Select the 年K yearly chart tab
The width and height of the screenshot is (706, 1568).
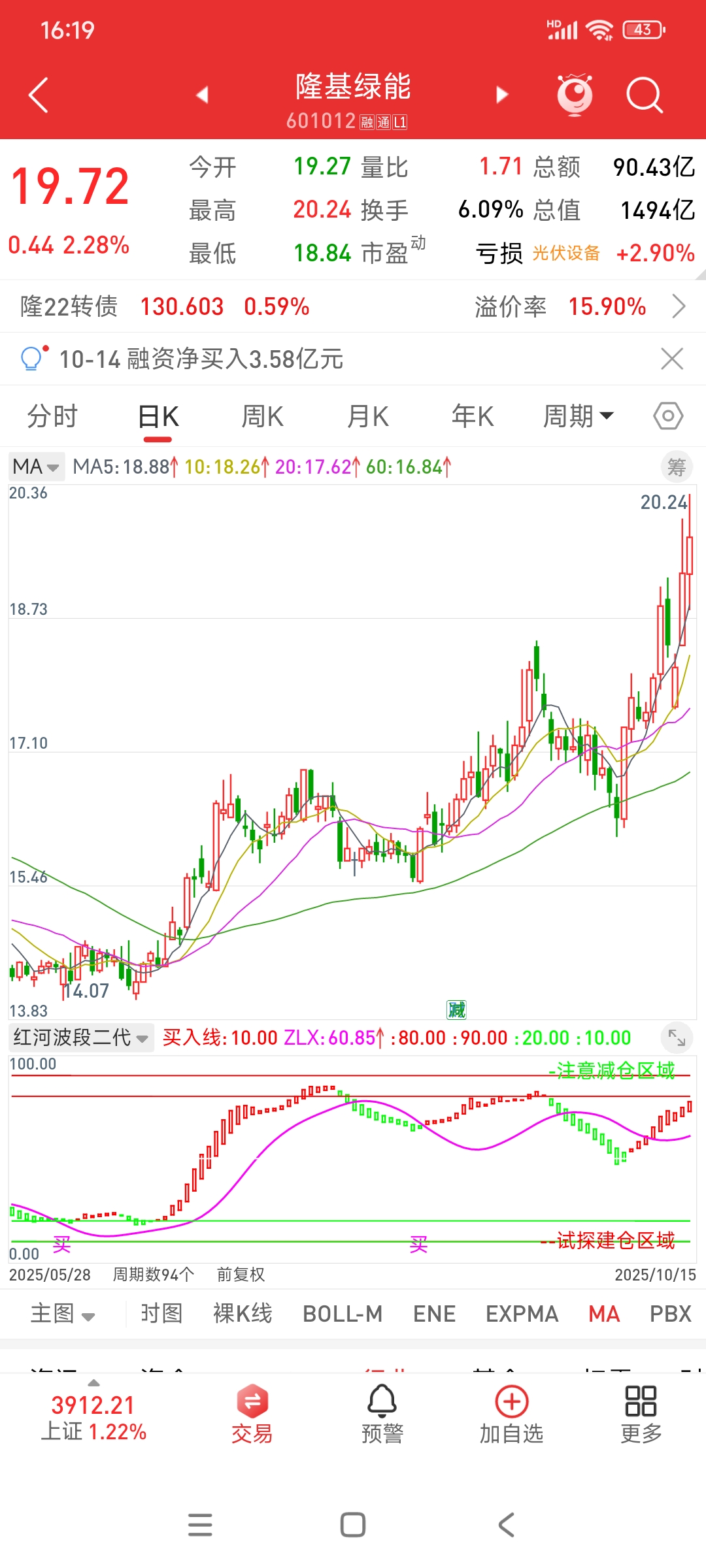coord(473,416)
